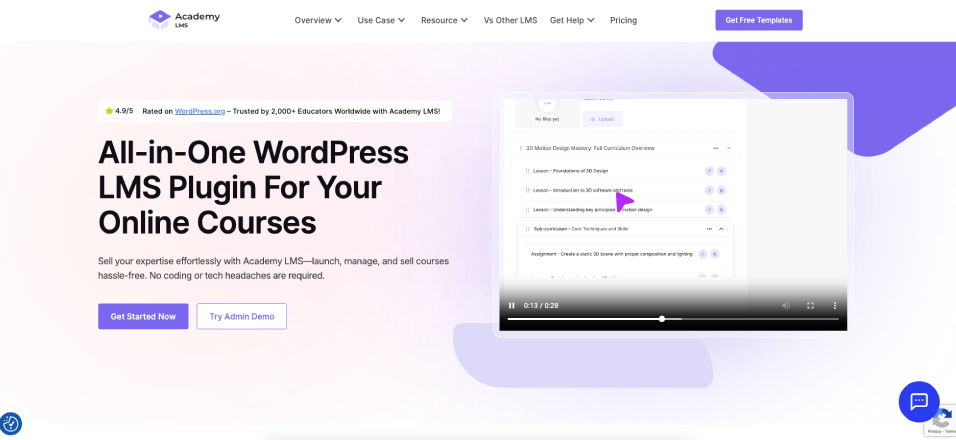Click the reCAPTCHA badge

click(x=941, y=424)
